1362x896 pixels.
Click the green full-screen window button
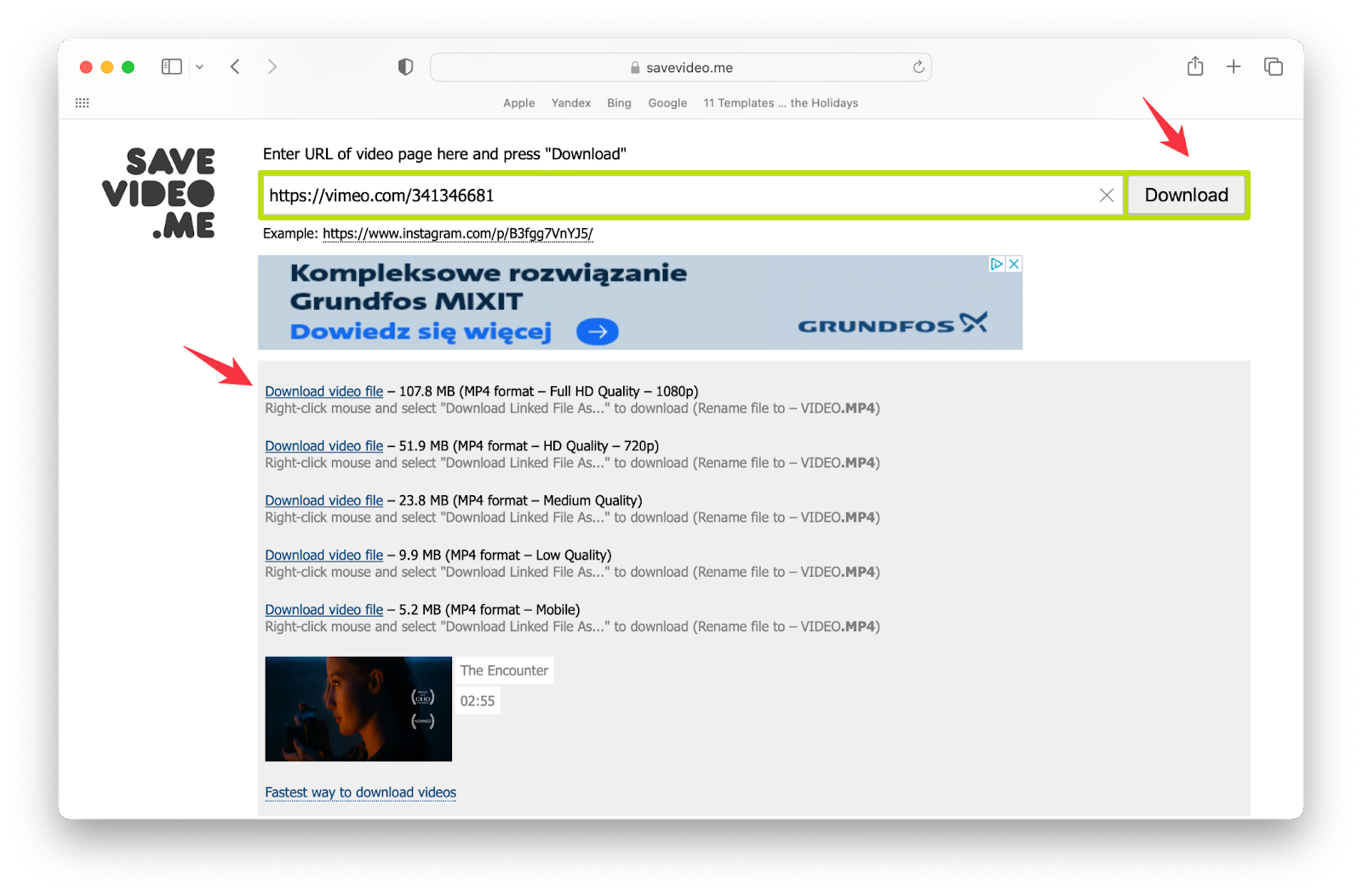click(x=128, y=67)
